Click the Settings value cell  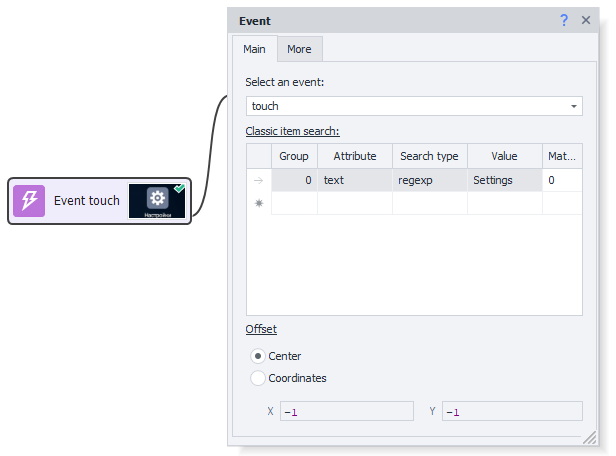point(504,180)
